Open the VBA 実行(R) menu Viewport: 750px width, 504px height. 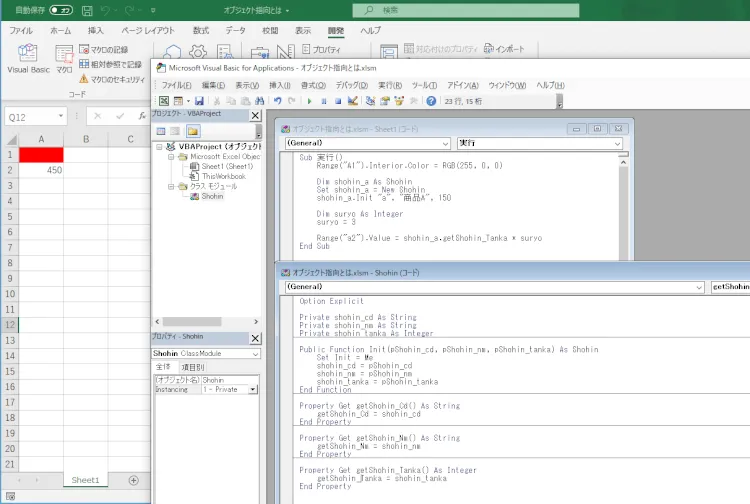point(390,85)
